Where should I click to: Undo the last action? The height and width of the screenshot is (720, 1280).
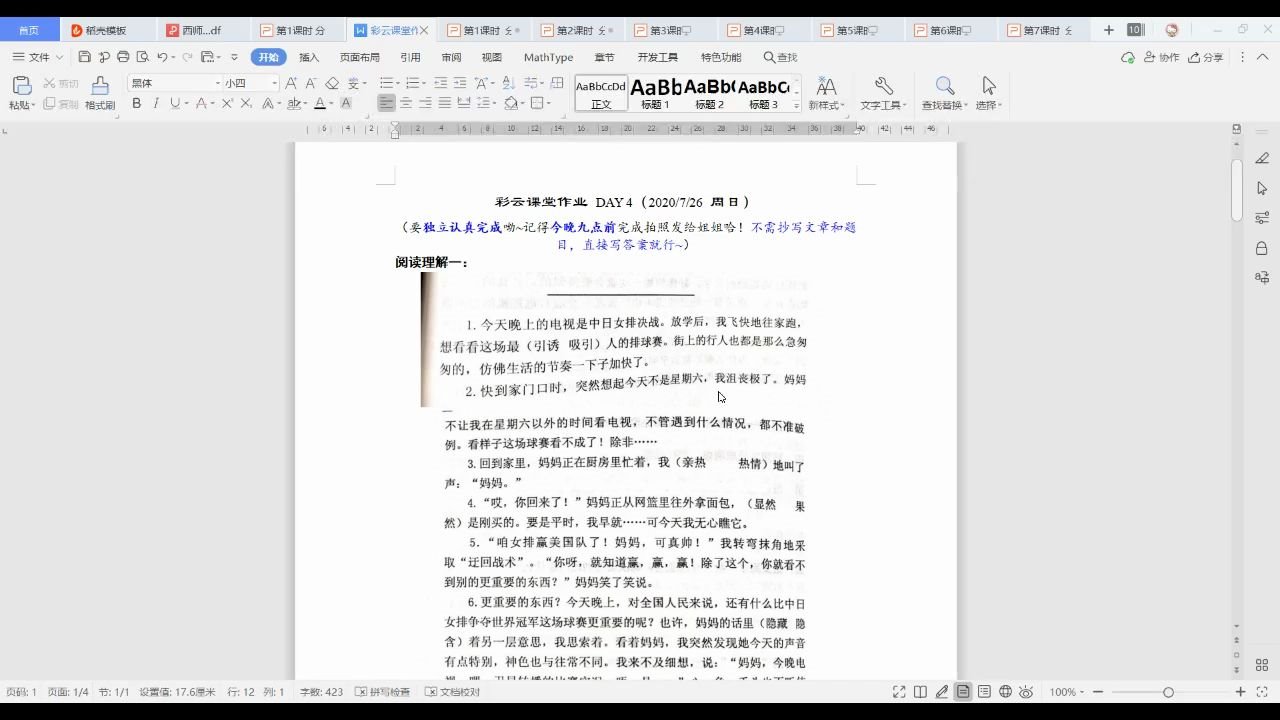pyautogui.click(x=163, y=57)
